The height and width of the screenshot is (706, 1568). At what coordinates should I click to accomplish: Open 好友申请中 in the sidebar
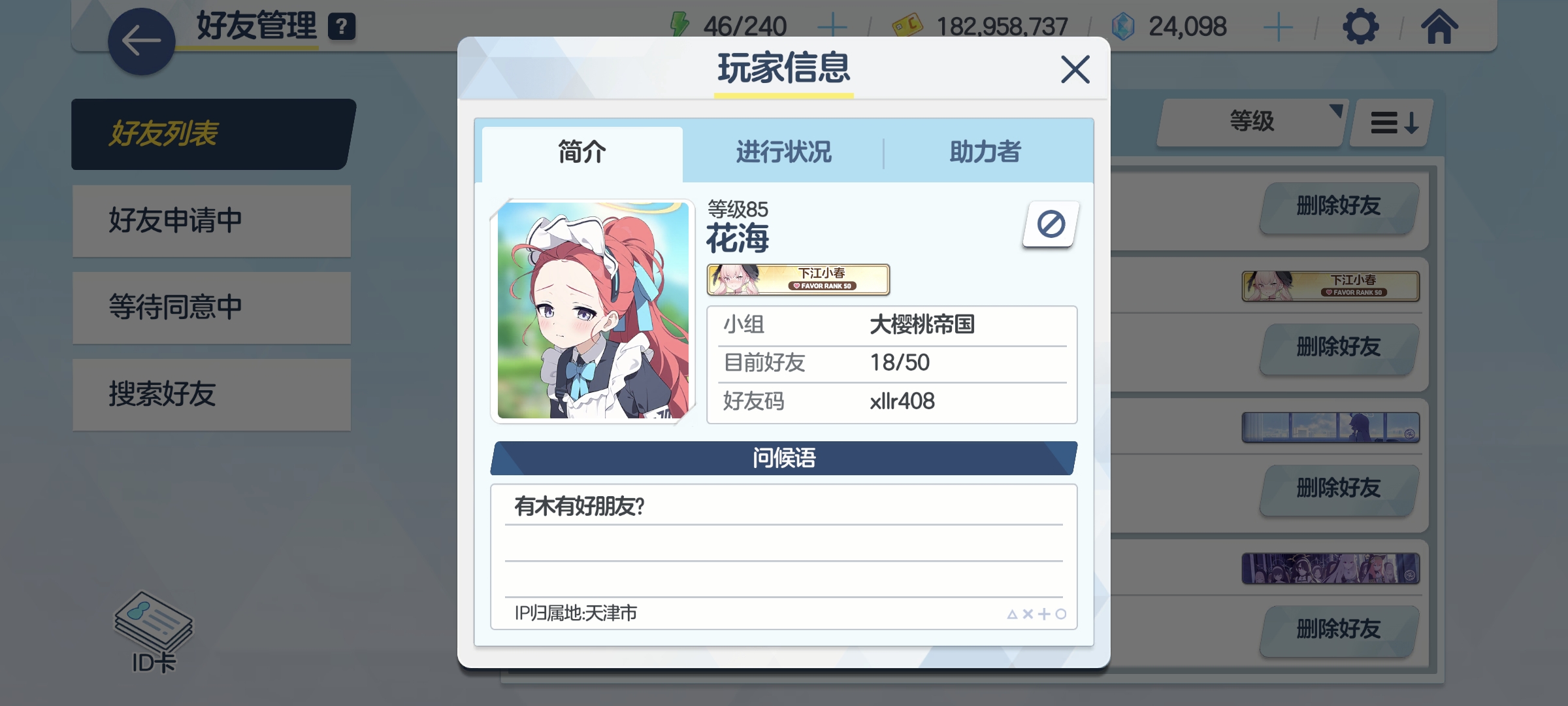point(212,220)
